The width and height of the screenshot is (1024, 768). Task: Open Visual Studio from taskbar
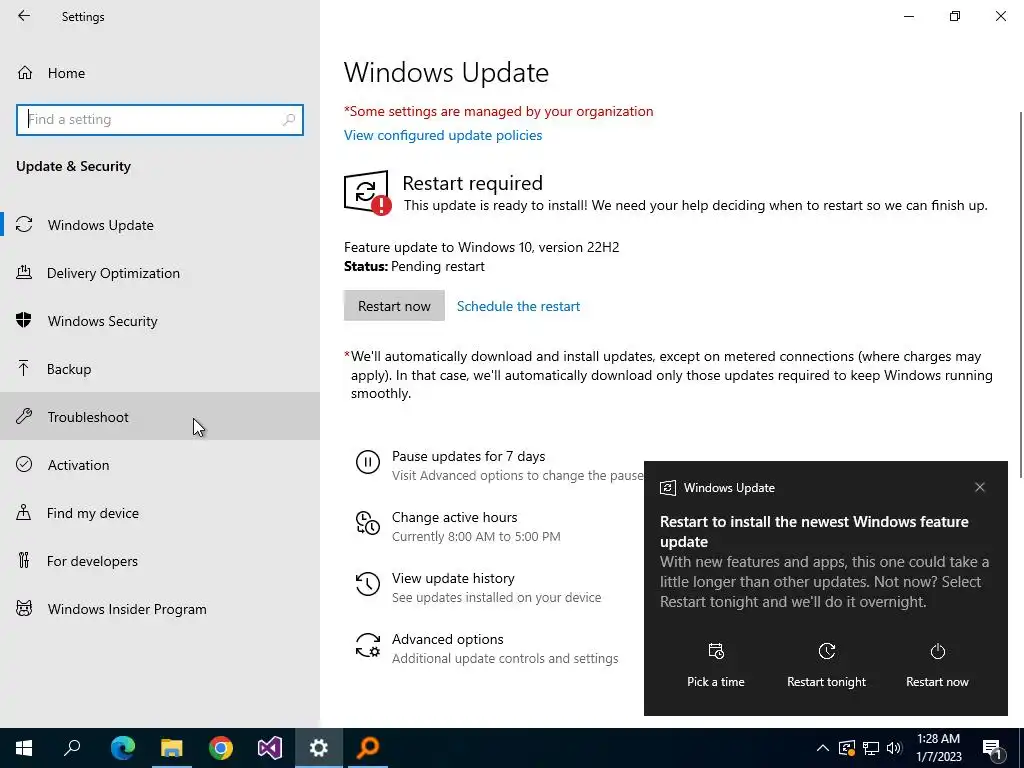tap(270, 748)
